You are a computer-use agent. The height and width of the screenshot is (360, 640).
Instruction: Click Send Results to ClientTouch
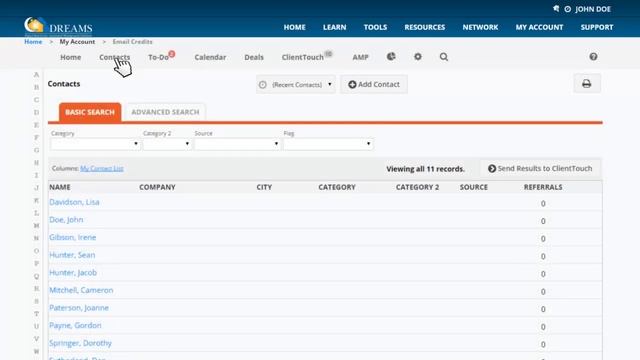[540, 168]
